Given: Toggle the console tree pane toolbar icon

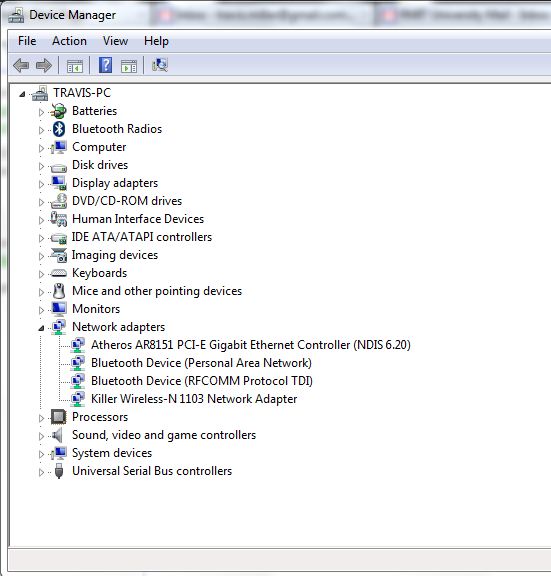Looking at the screenshot, I should pyautogui.click(x=75, y=66).
